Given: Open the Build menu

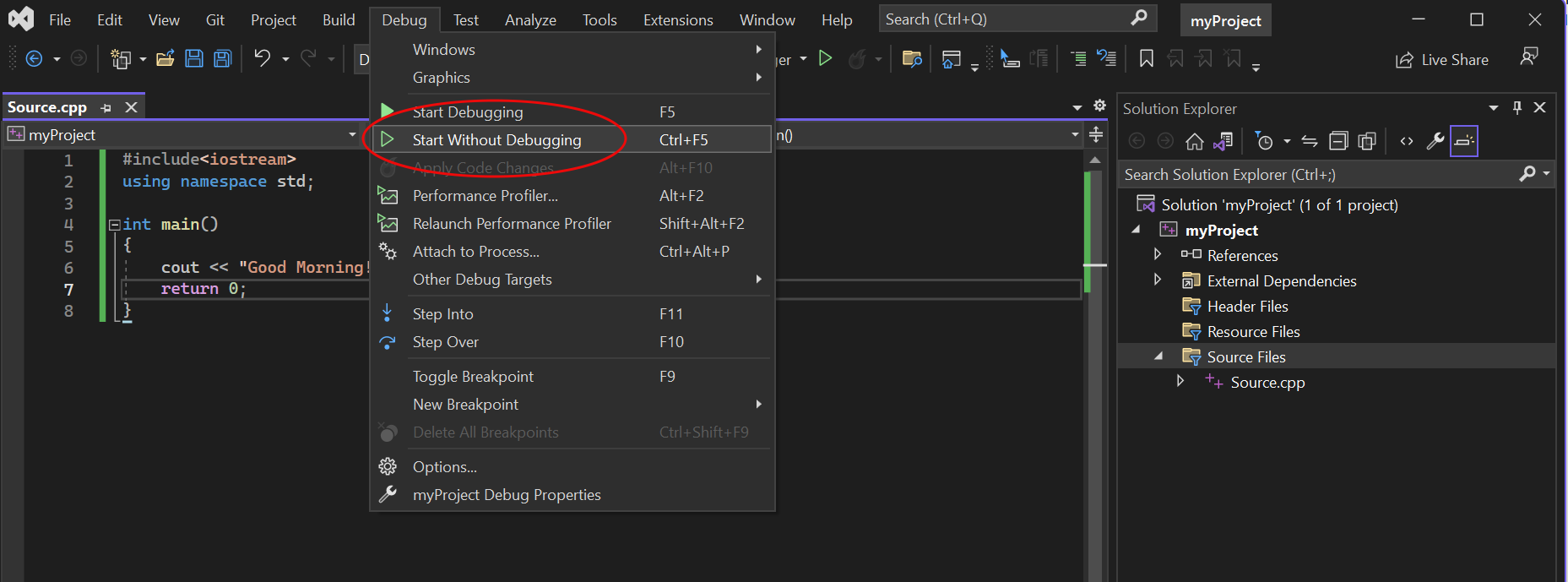Looking at the screenshot, I should click(339, 19).
